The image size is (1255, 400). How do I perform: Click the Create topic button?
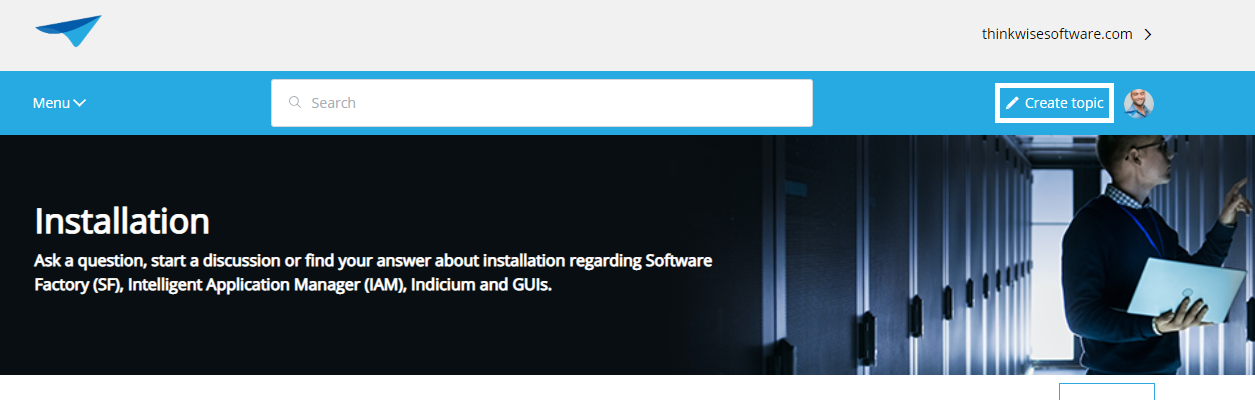click(1054, 103)
